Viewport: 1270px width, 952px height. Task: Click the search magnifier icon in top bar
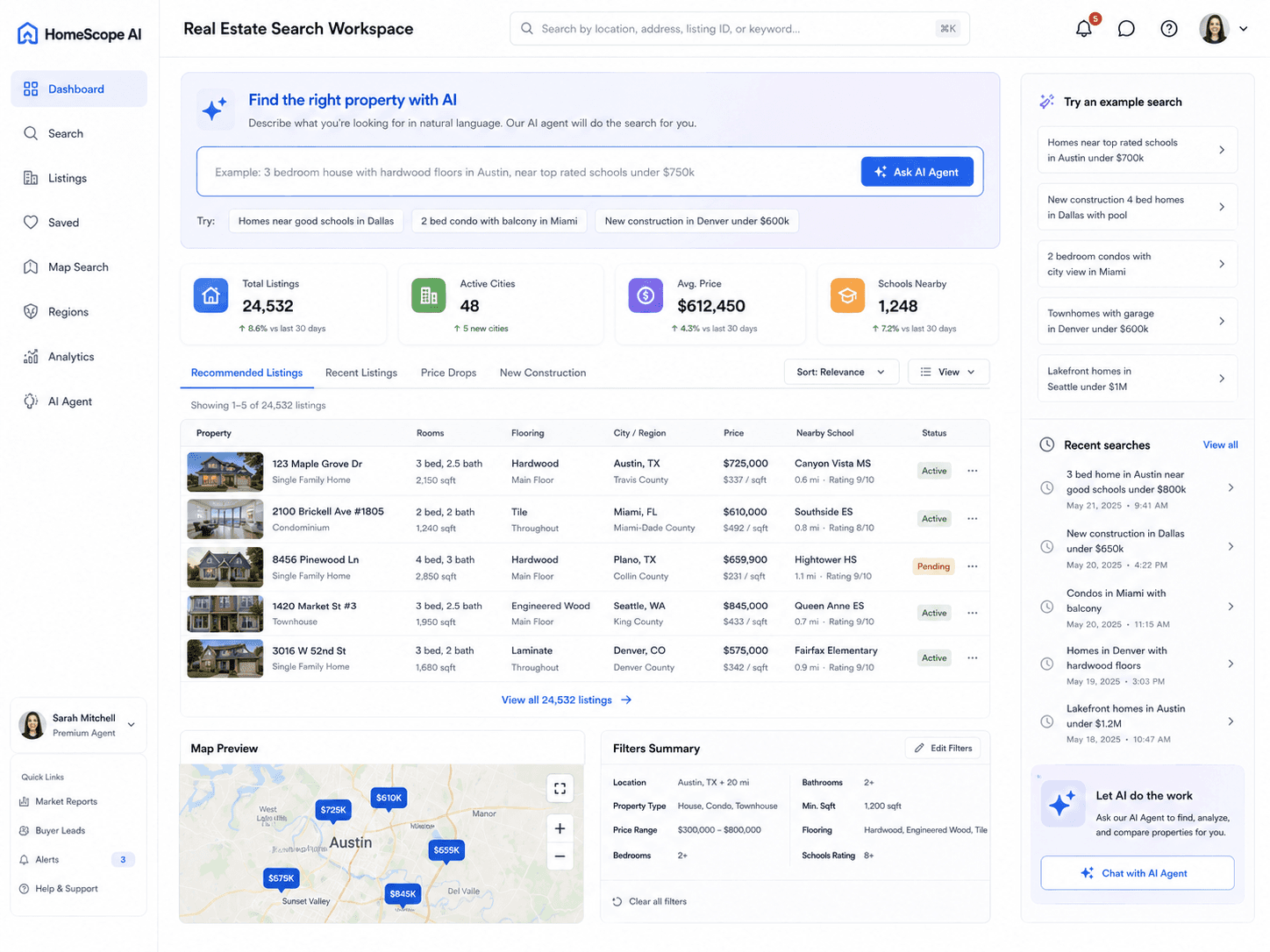(x=527, y=29)
